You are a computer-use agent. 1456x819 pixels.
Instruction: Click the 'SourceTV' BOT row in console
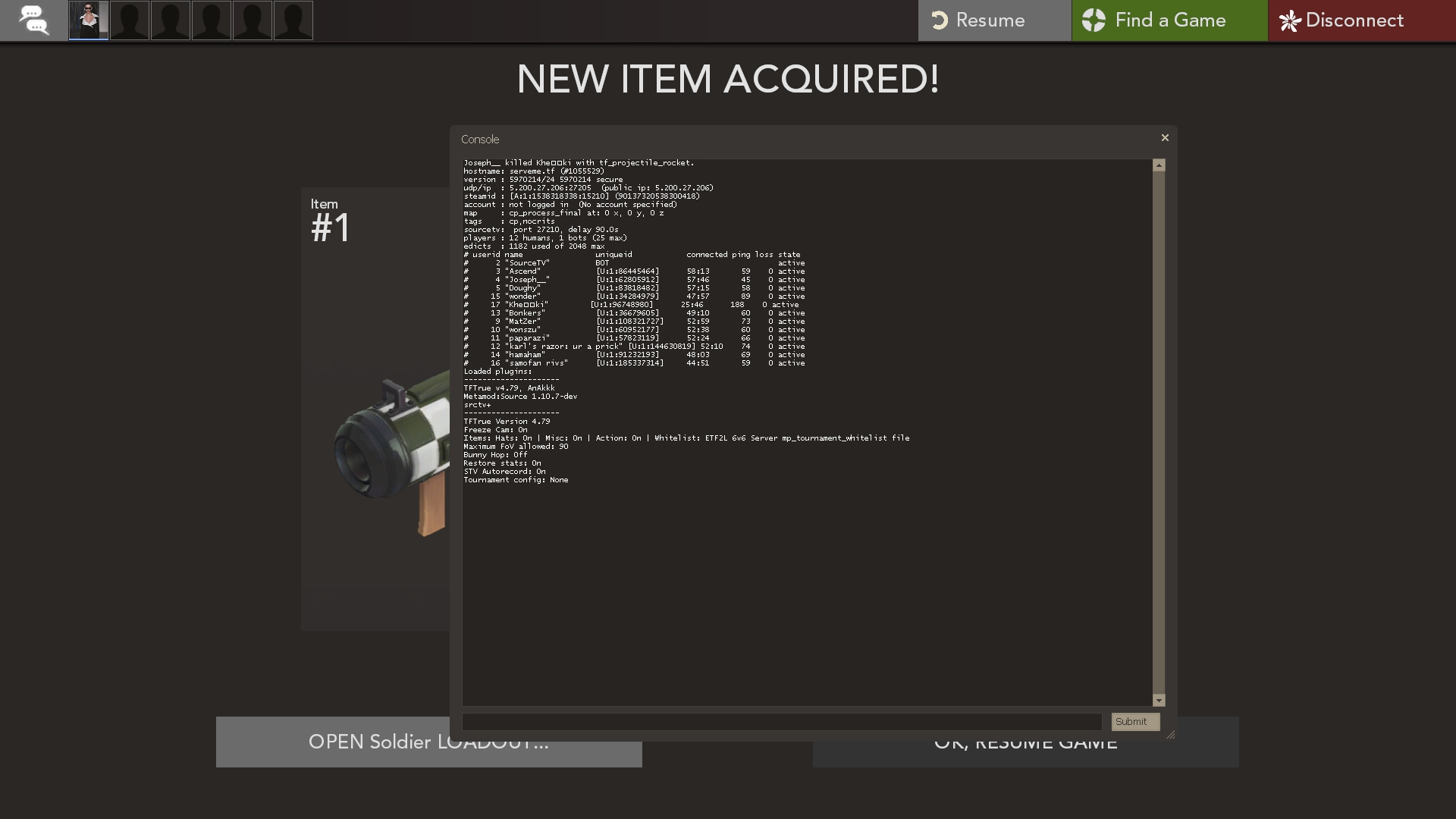(634, 263)
